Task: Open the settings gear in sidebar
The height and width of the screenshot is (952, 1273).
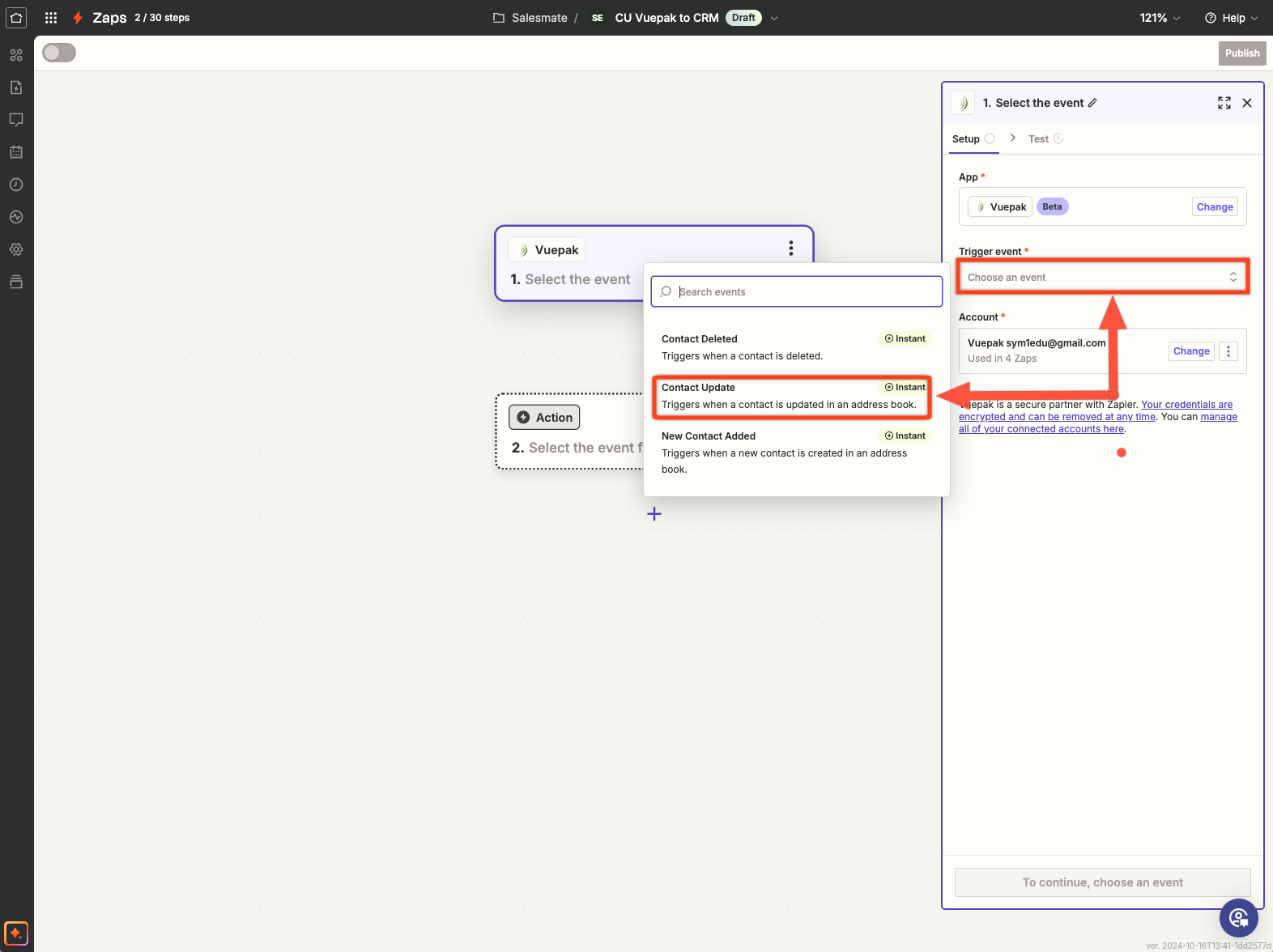Action: pyautogui.click(x=16, y=249)
